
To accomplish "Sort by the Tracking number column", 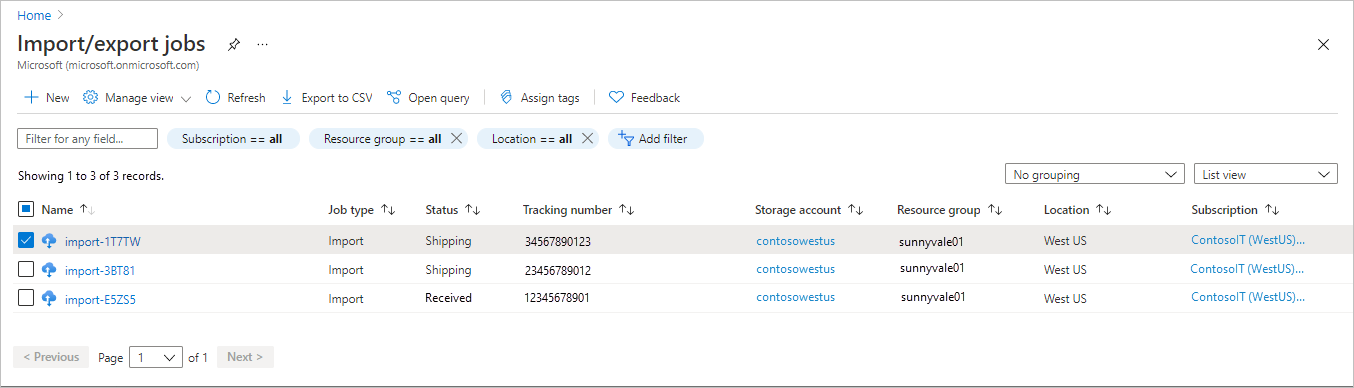I will click(x=578, y=210).
